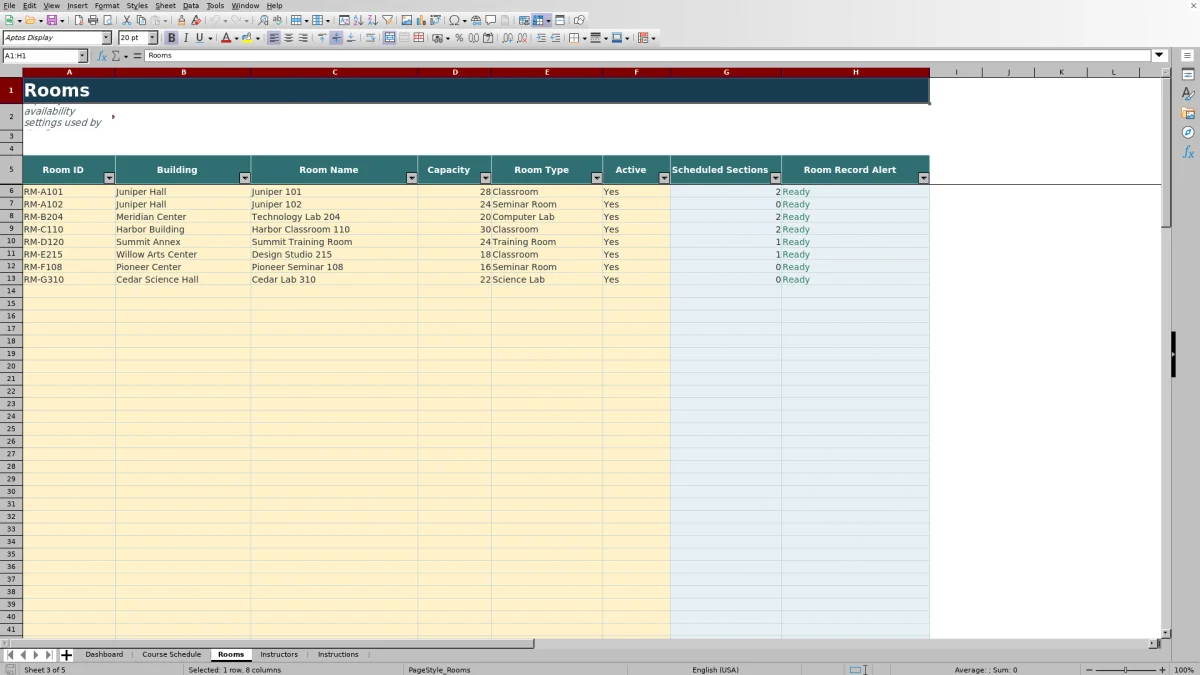Image resolution: width=1200 pixels, height=675 pixels.
Task: Click the formula input line showing Rooms
Action: tap(648, 56)
